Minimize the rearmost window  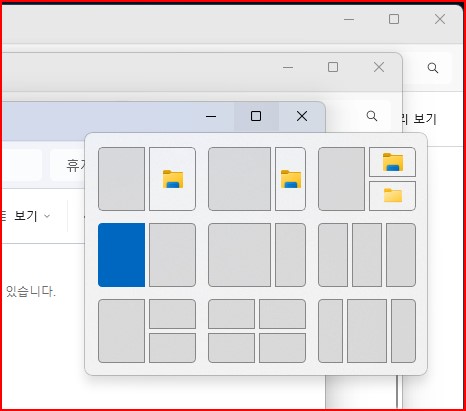coord(349,19)
